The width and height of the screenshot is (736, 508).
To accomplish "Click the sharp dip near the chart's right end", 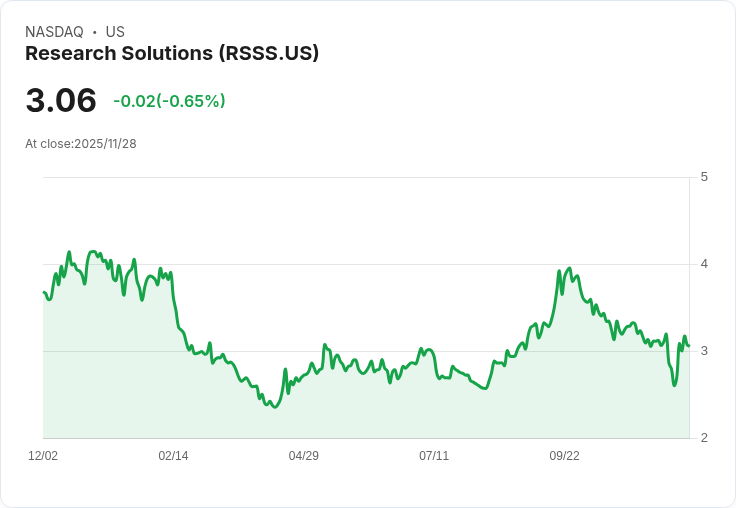I will (674, 385).
